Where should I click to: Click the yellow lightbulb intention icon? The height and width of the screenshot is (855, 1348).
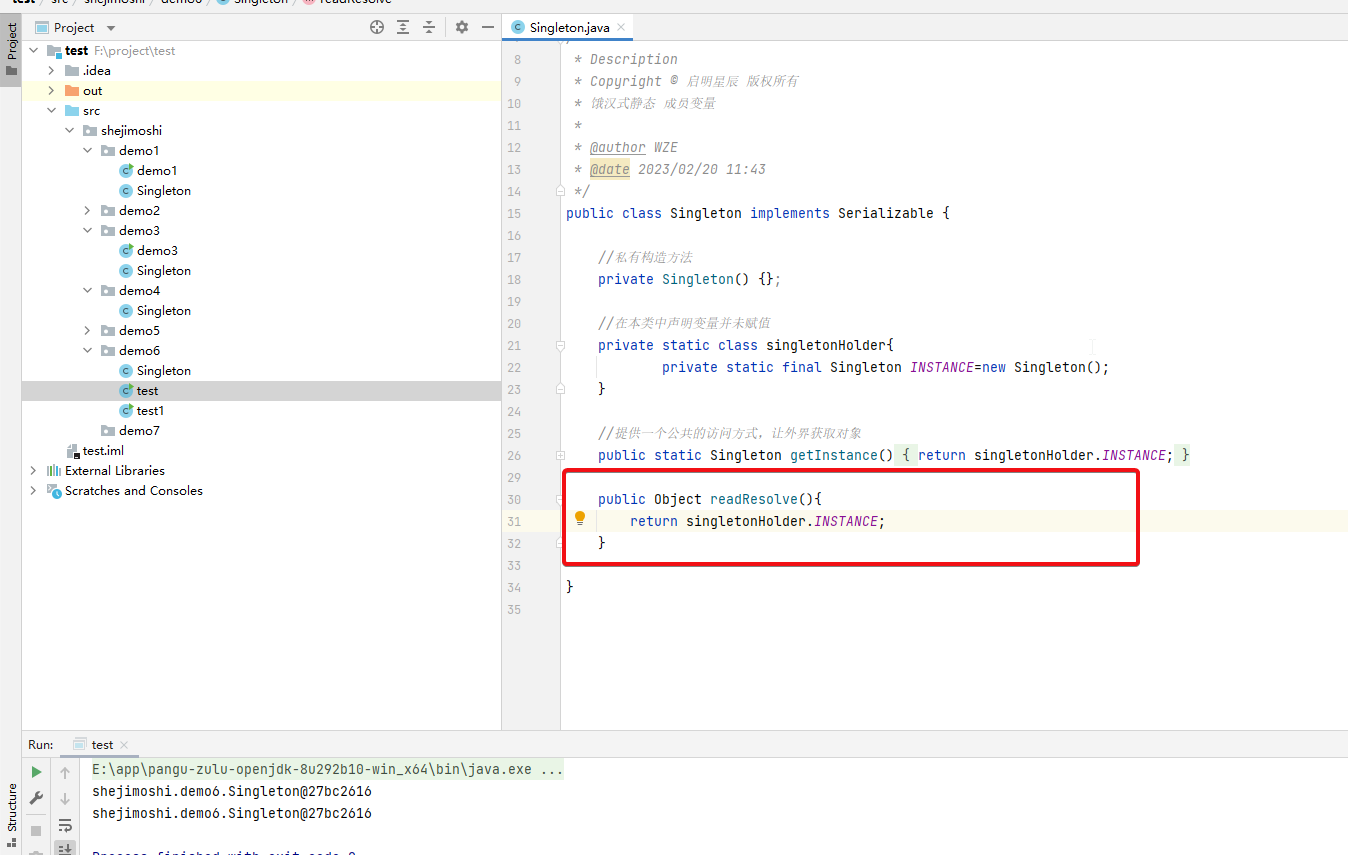tap(580, 518)
